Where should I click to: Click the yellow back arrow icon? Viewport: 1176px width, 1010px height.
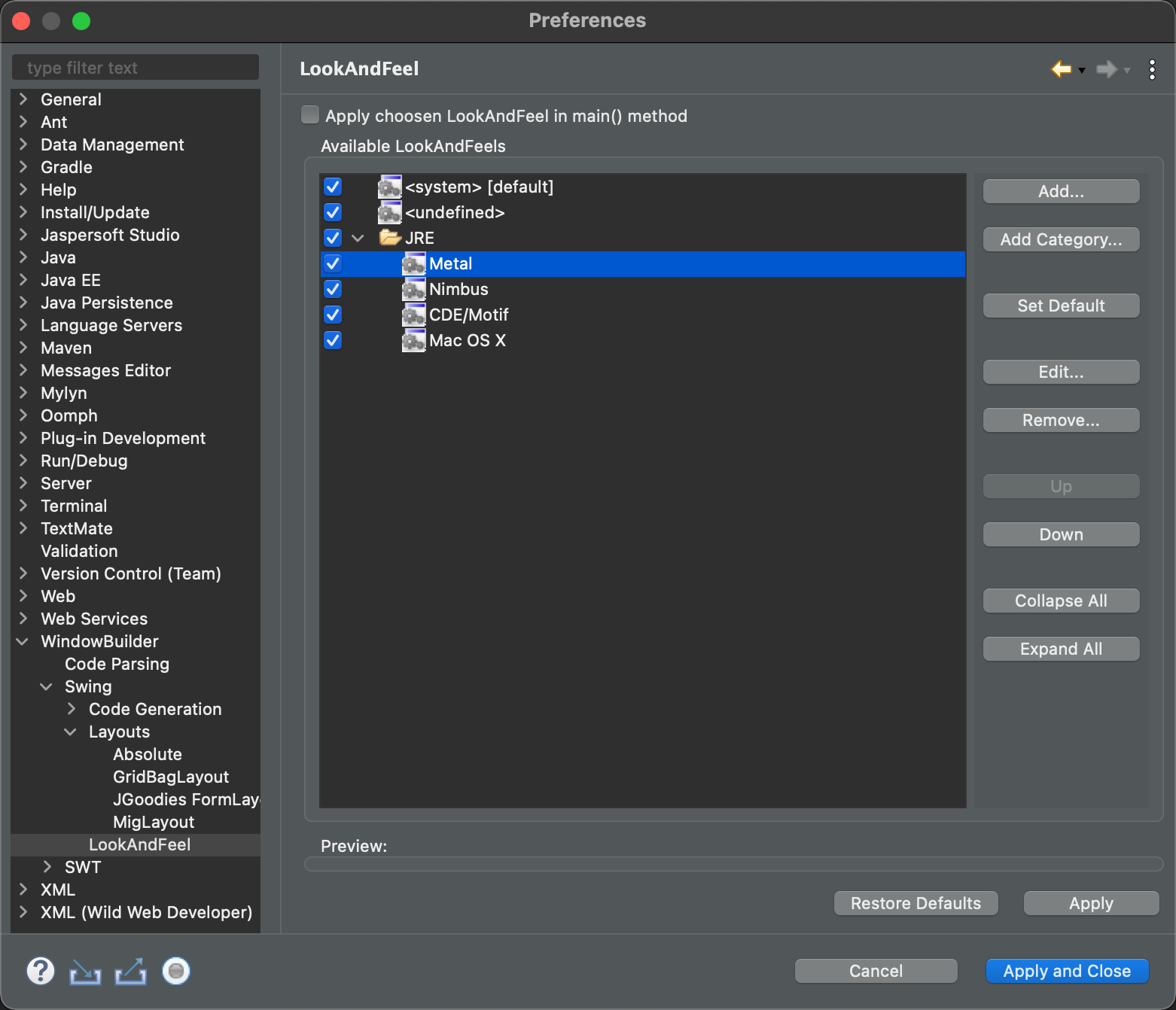pos(1061,69)
